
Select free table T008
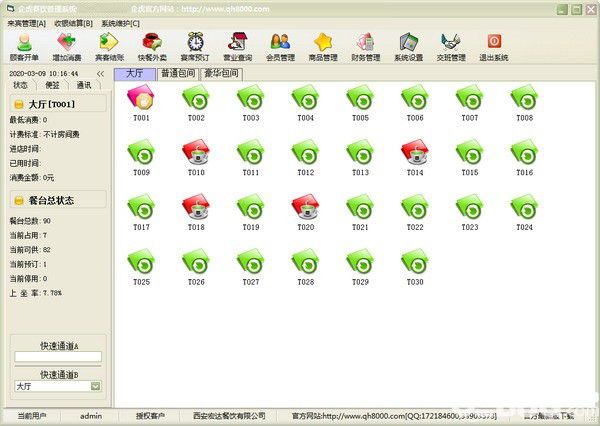tap(524, 103)
